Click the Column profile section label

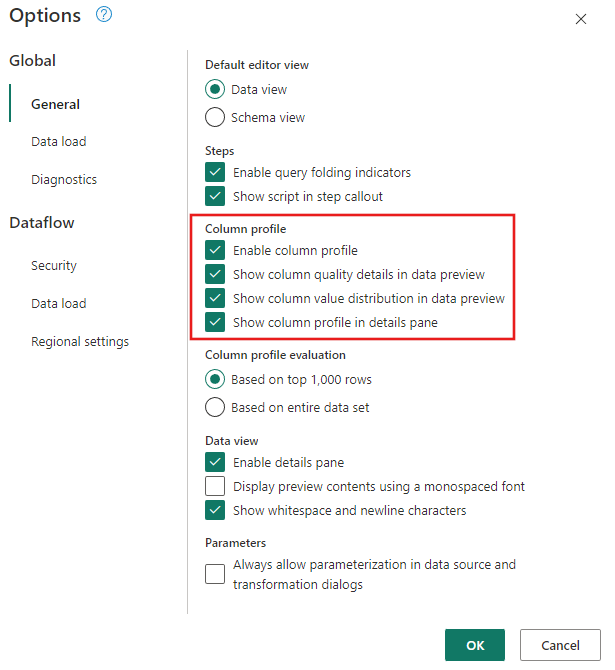pos(246,229)
